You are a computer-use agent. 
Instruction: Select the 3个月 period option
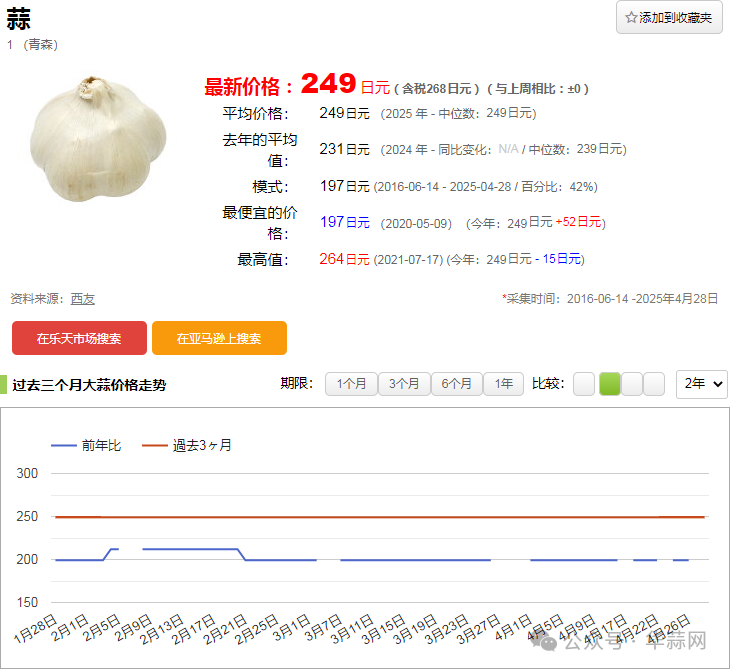(404, 384)
